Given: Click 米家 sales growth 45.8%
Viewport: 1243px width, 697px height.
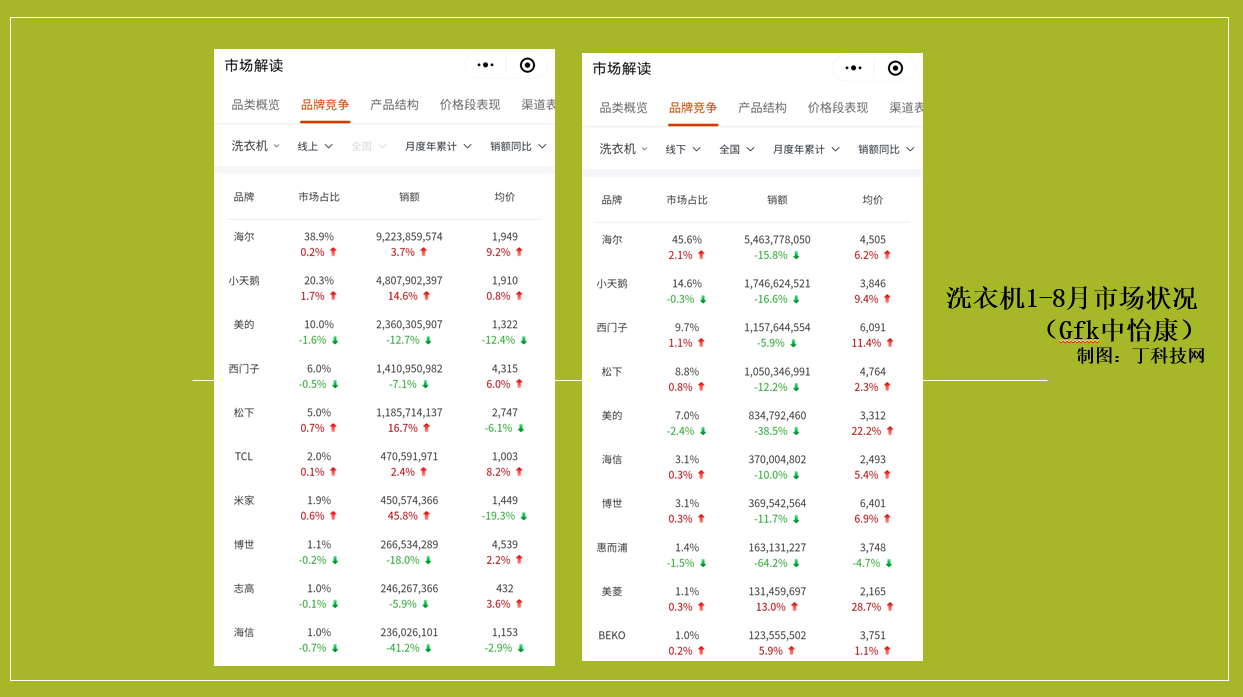Looking at the screenshot, I should coord(403,516).
